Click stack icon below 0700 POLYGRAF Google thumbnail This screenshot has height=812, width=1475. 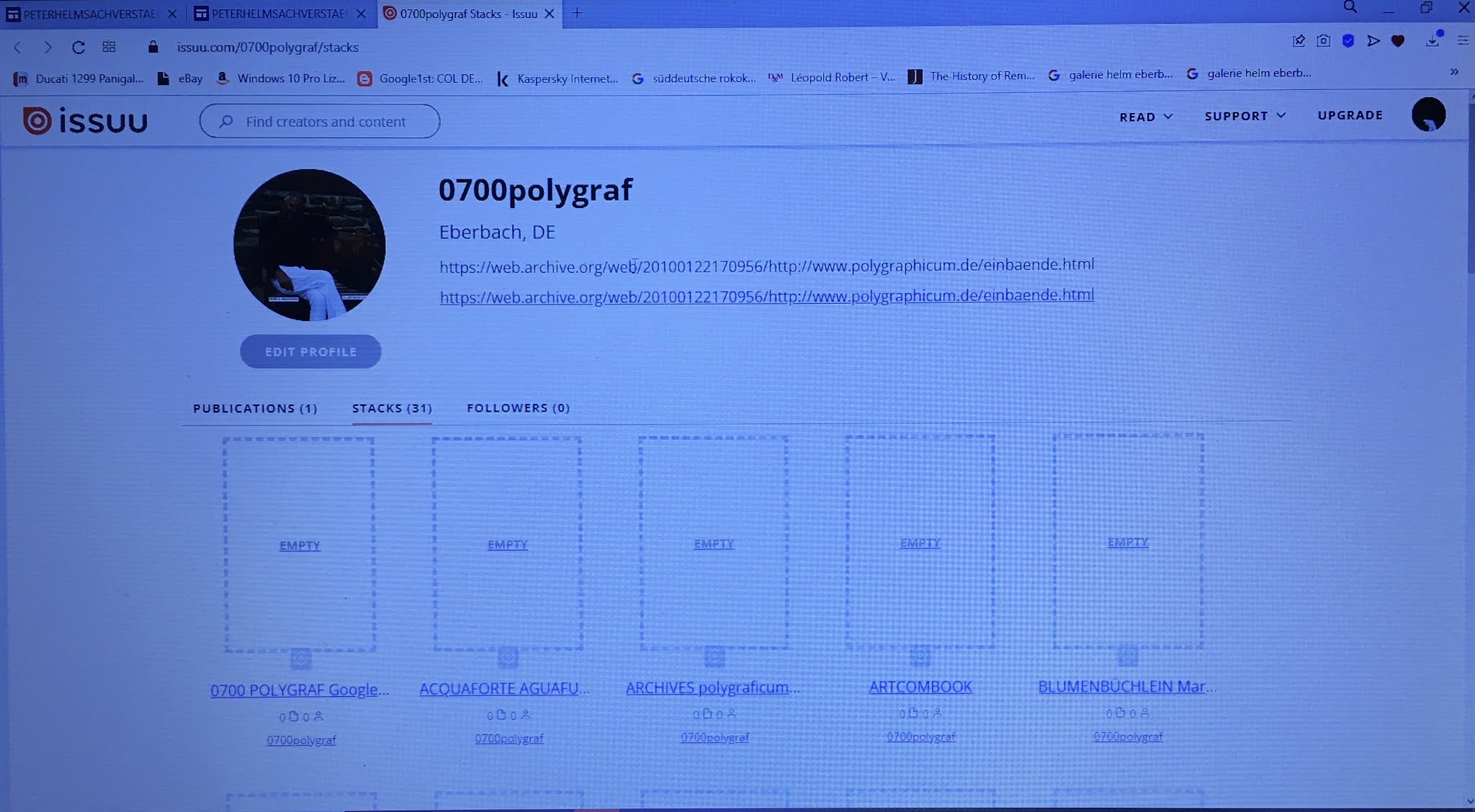pyautogui.click(x=300, y=659)
